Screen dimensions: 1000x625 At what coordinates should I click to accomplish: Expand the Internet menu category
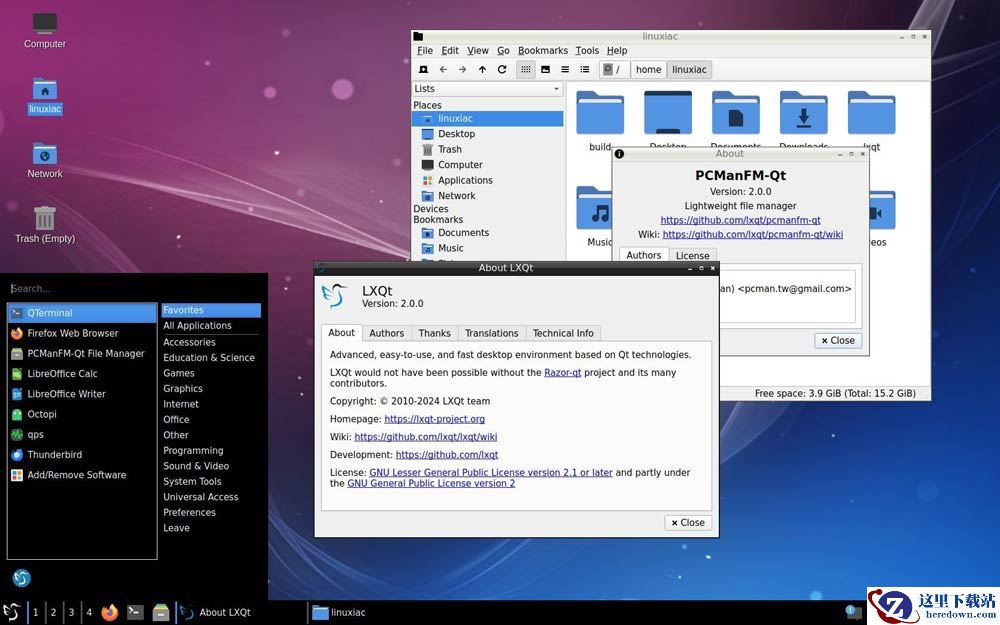211,404
